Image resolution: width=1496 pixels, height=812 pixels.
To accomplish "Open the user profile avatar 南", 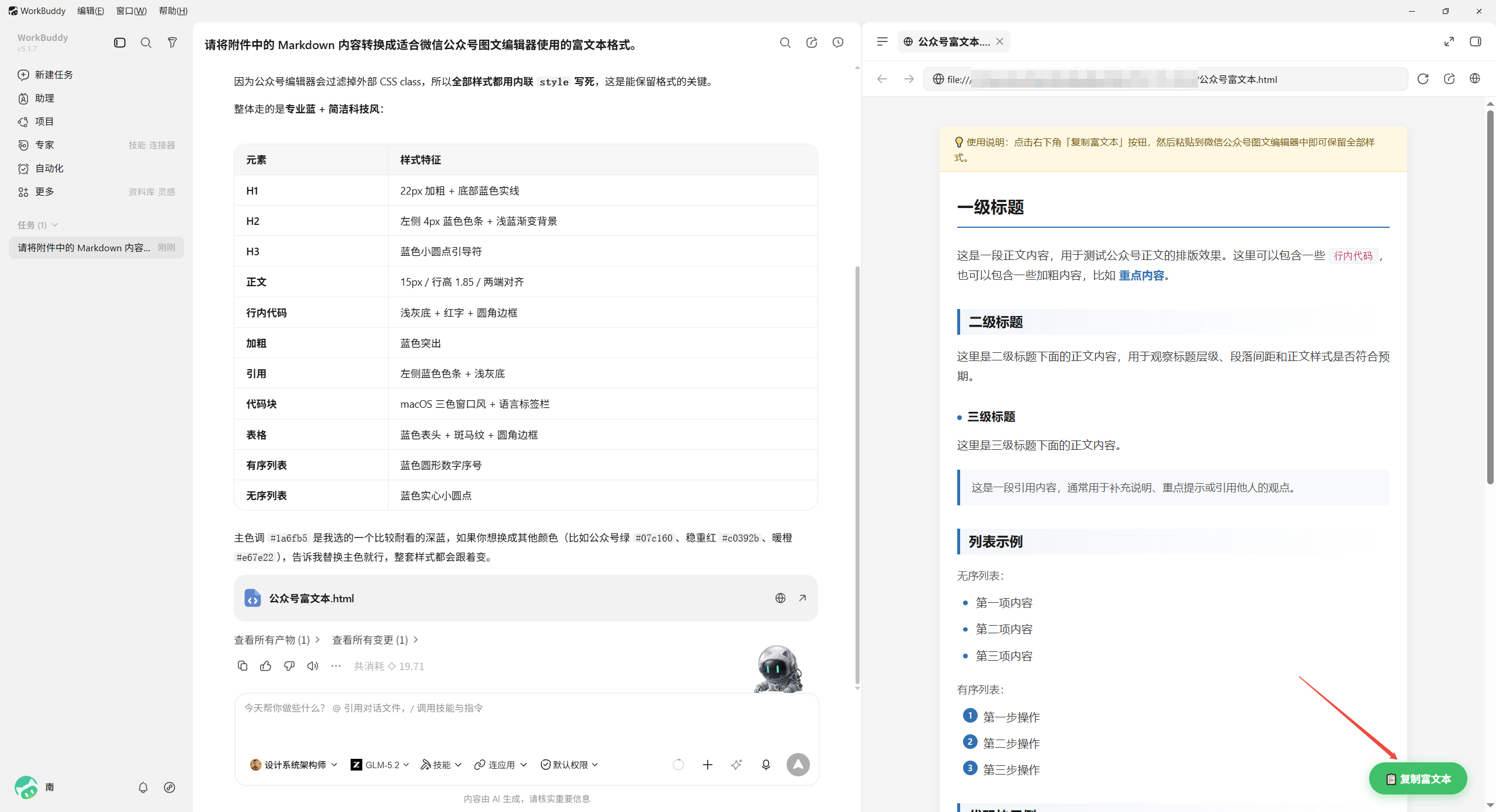I will point(26,787).
